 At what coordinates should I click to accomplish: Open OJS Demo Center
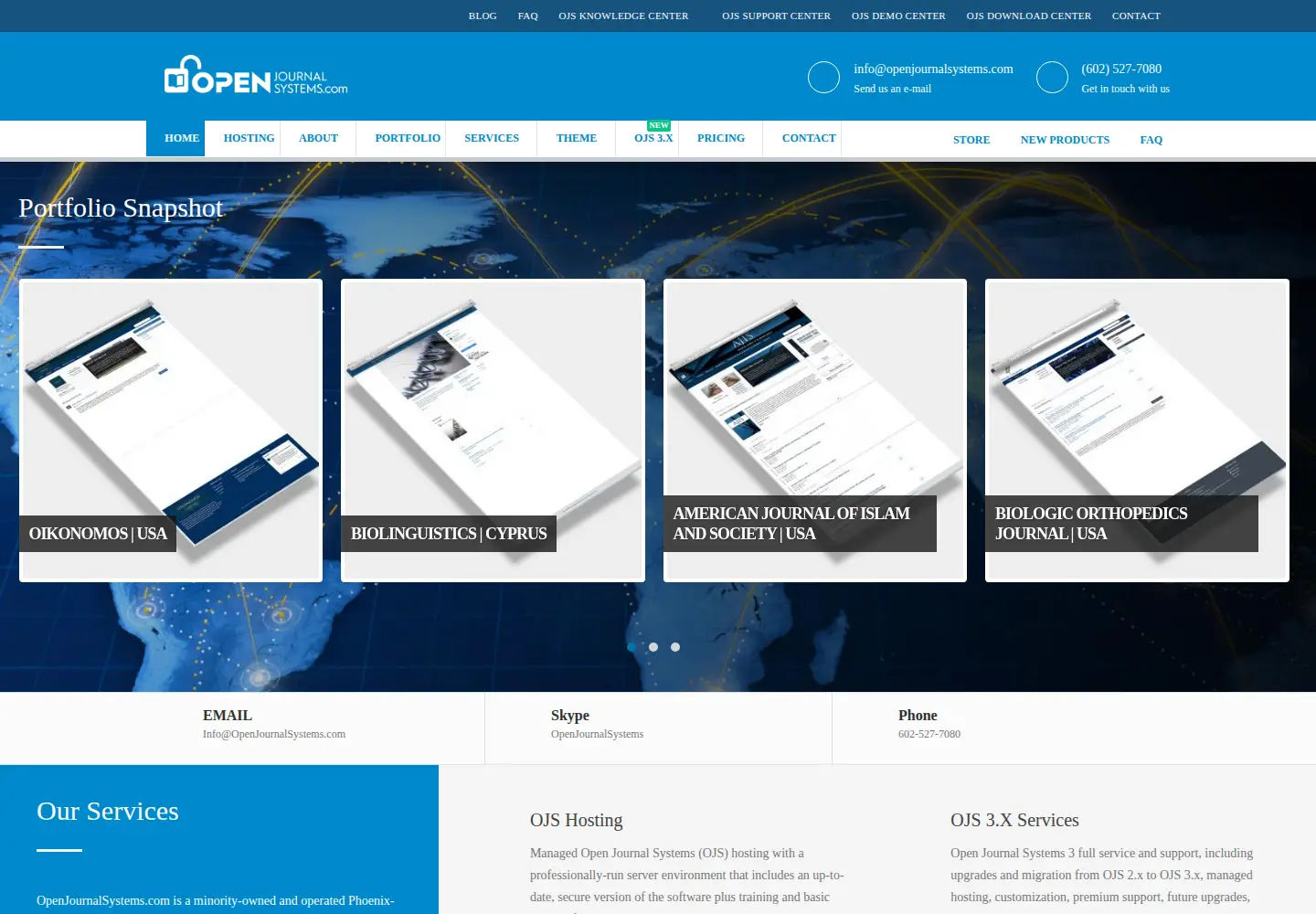(898, 16)
